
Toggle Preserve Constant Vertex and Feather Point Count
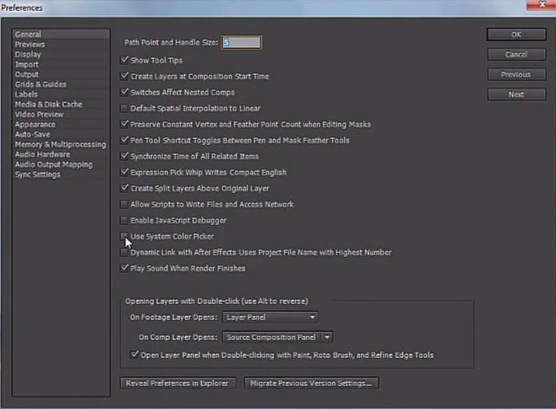[124, 124]
